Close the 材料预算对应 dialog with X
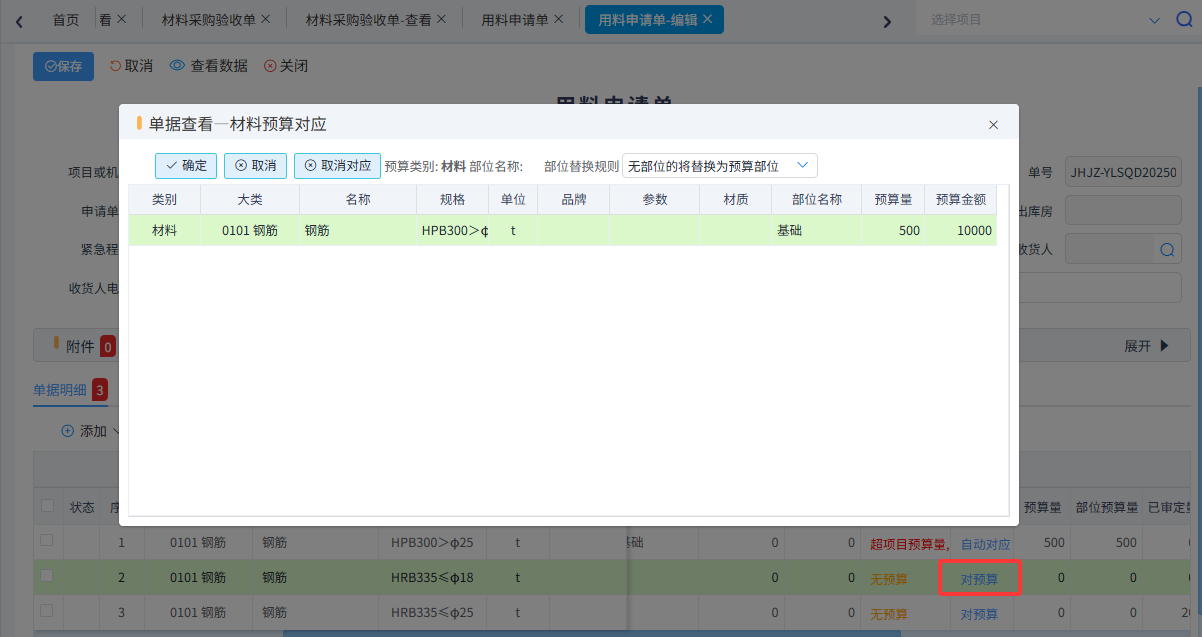 [x=993, y=125]
